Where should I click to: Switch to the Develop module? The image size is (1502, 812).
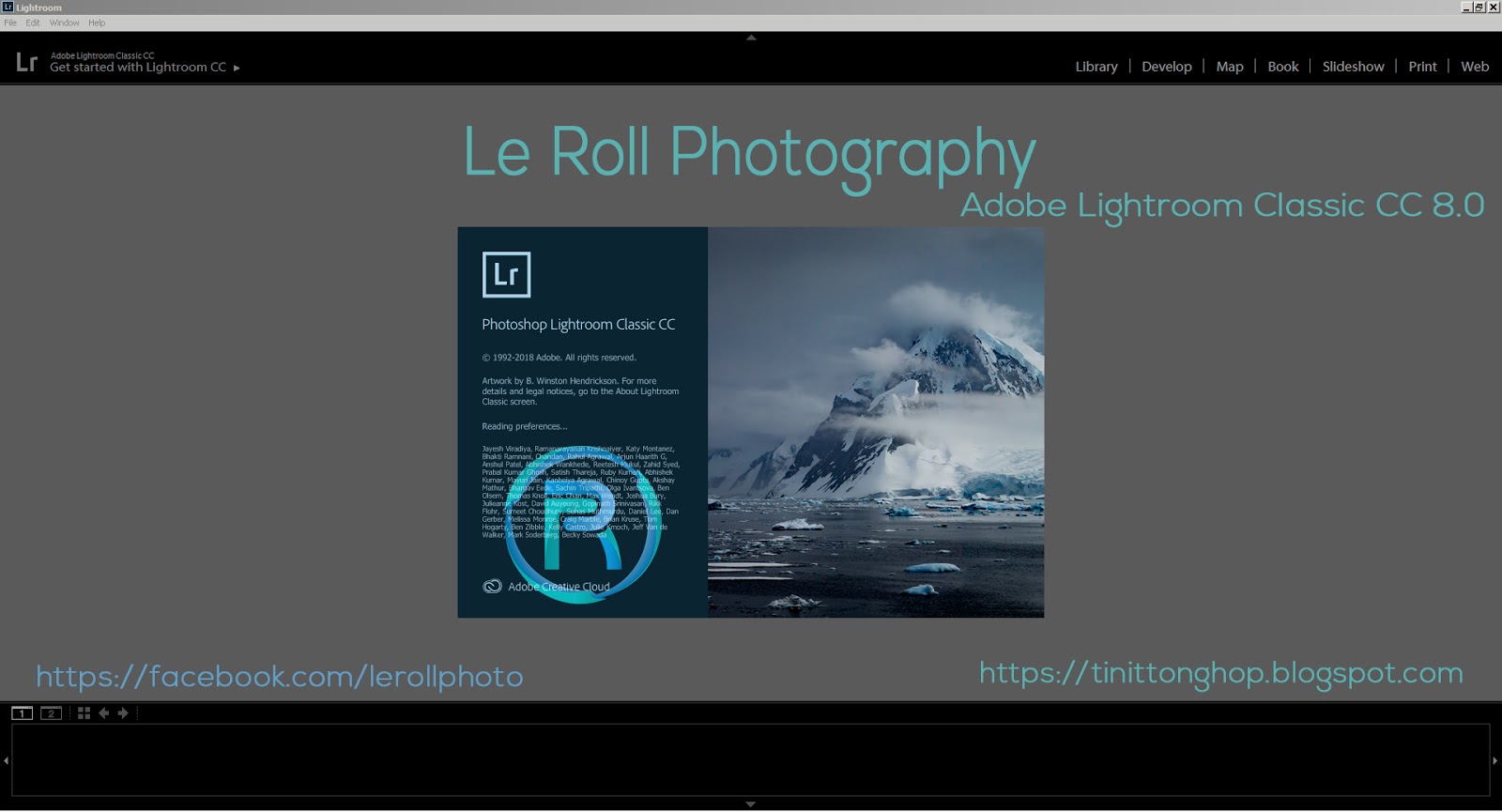tap(1167, 67)
